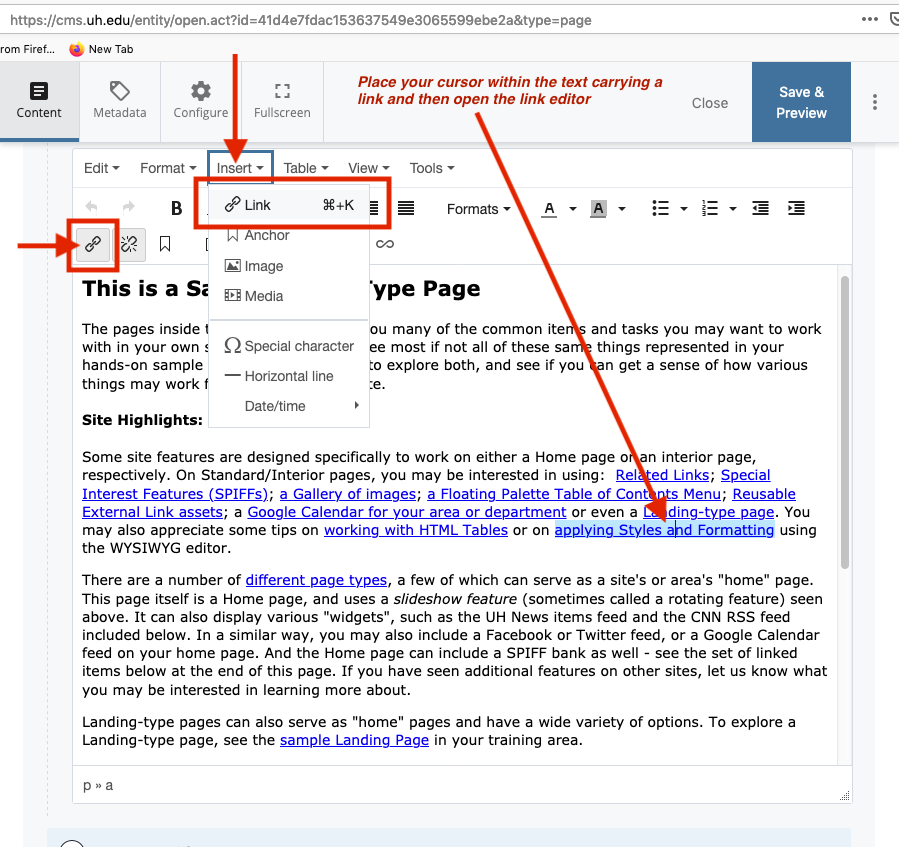The width and height of the screenshot is (899, 847).
Task: Choose Image from the Insert menu
Action: pos(289,266)
